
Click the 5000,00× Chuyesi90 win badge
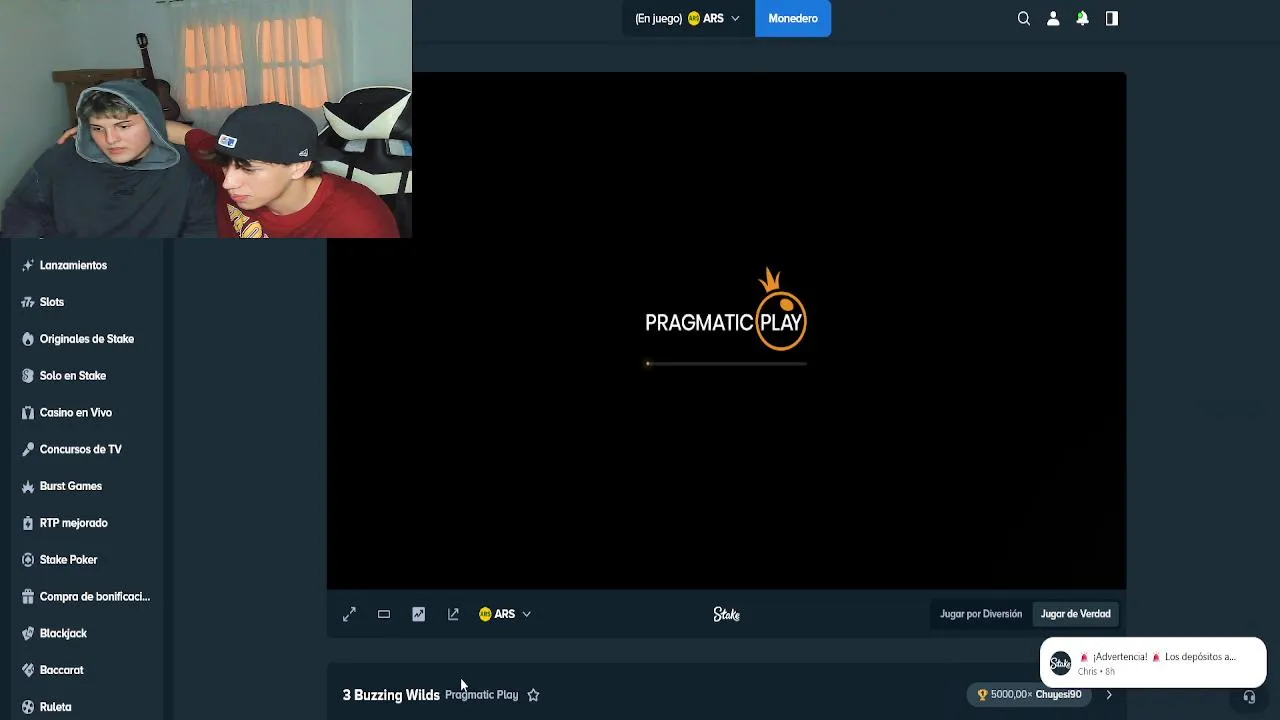[x=1029, y=694]
